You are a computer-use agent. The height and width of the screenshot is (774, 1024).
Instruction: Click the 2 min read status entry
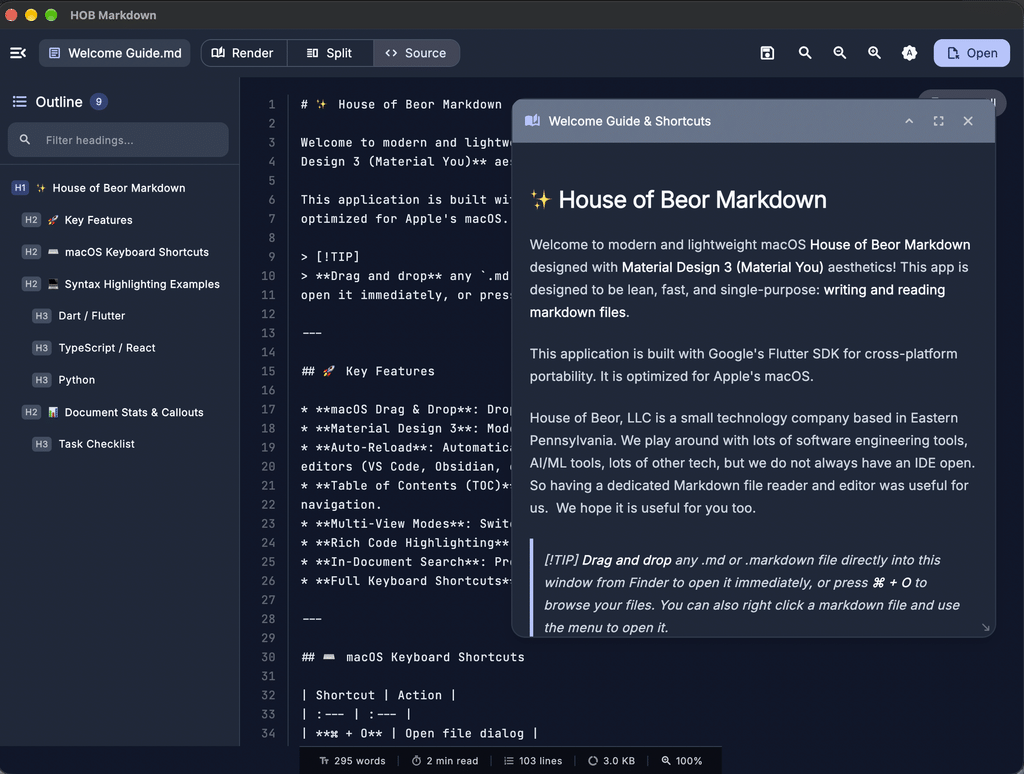445,761
